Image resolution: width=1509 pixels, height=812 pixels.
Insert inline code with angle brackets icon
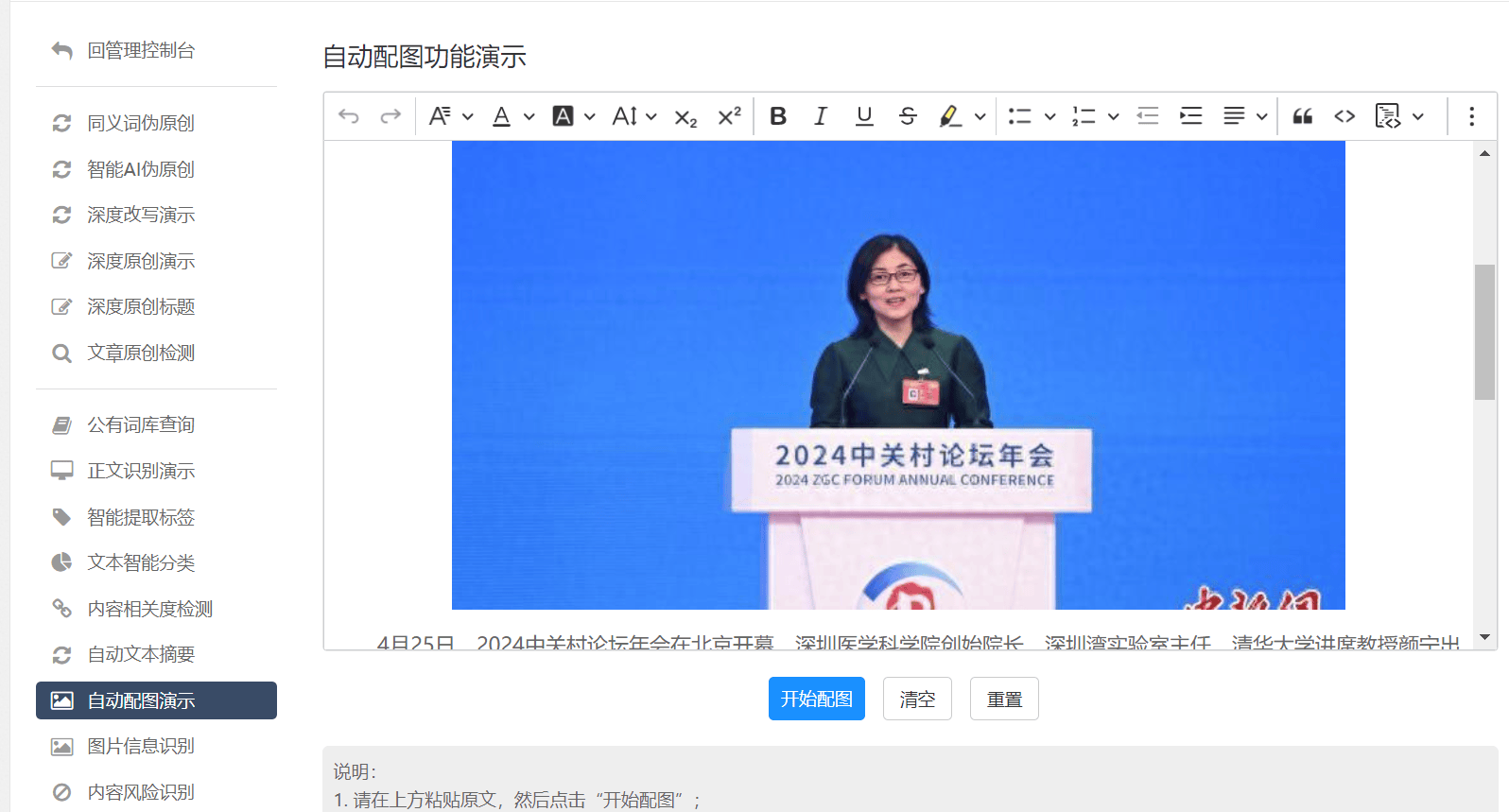1344,116
